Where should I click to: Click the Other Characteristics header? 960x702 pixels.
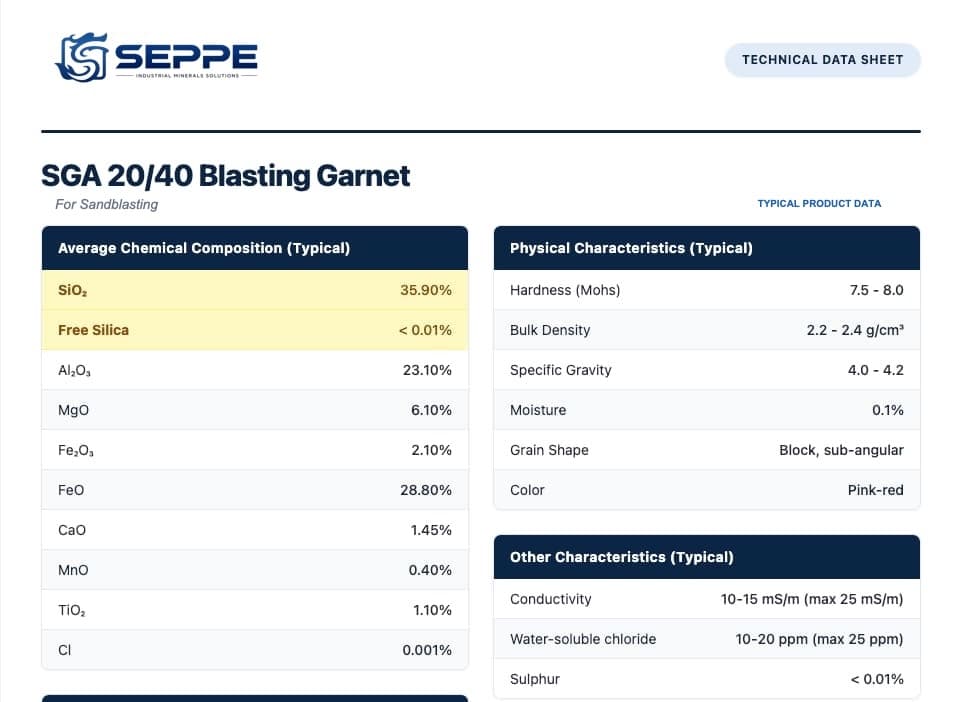707,557
